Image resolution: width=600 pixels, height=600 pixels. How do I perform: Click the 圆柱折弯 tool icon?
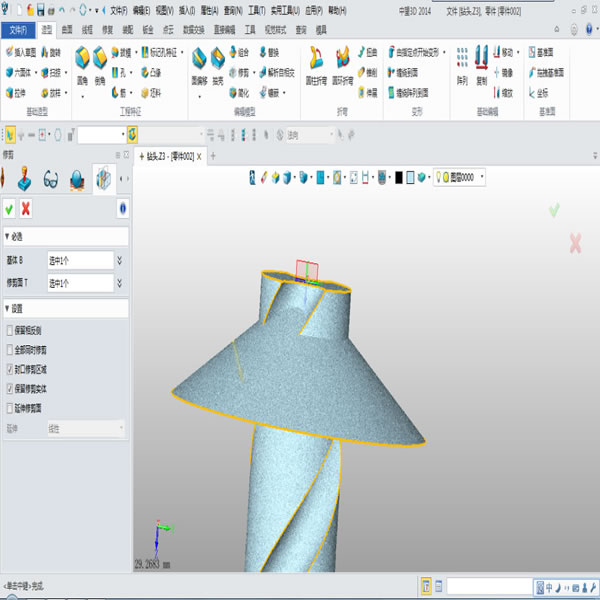pyautogui.click(x=315, y=62)
